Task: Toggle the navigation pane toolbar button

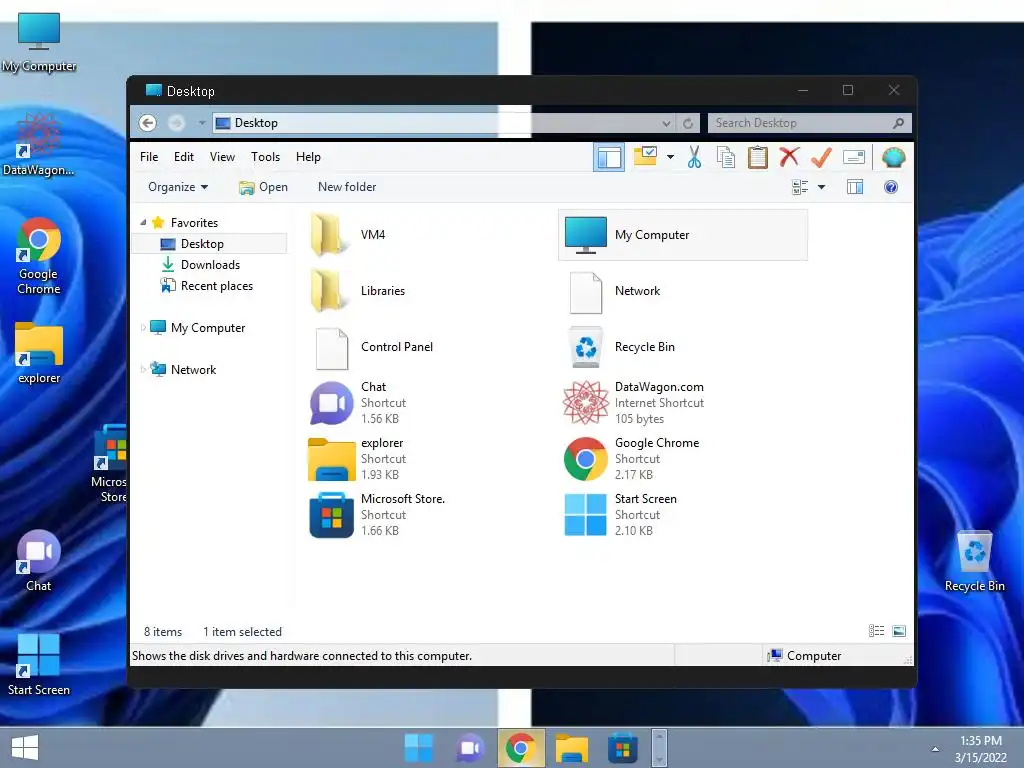Action: pyautogui.click(x=609, y=157)
